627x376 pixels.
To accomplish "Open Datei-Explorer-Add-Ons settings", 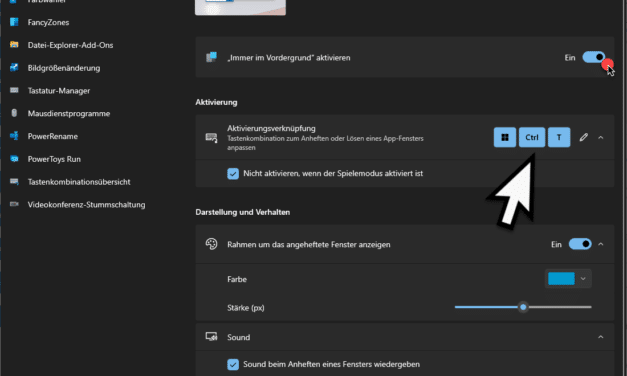I will 70,45.
